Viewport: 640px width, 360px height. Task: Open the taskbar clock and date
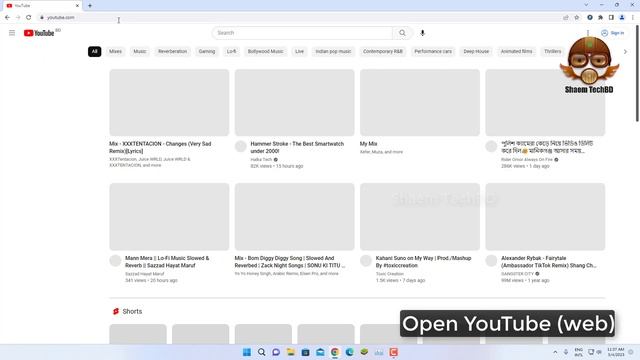tap(616, 352)
